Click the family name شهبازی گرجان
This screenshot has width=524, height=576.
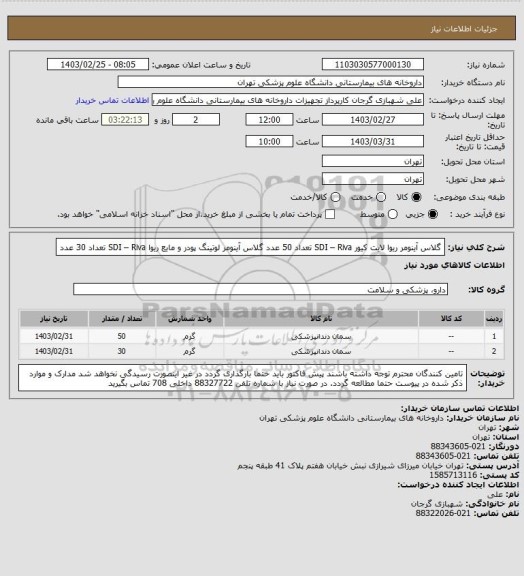[x=437, y=504]
